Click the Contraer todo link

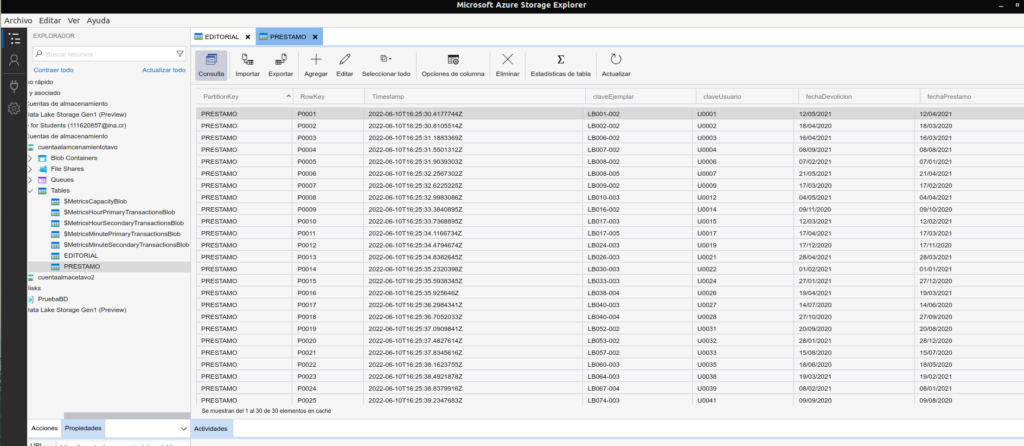coord(54,70)
